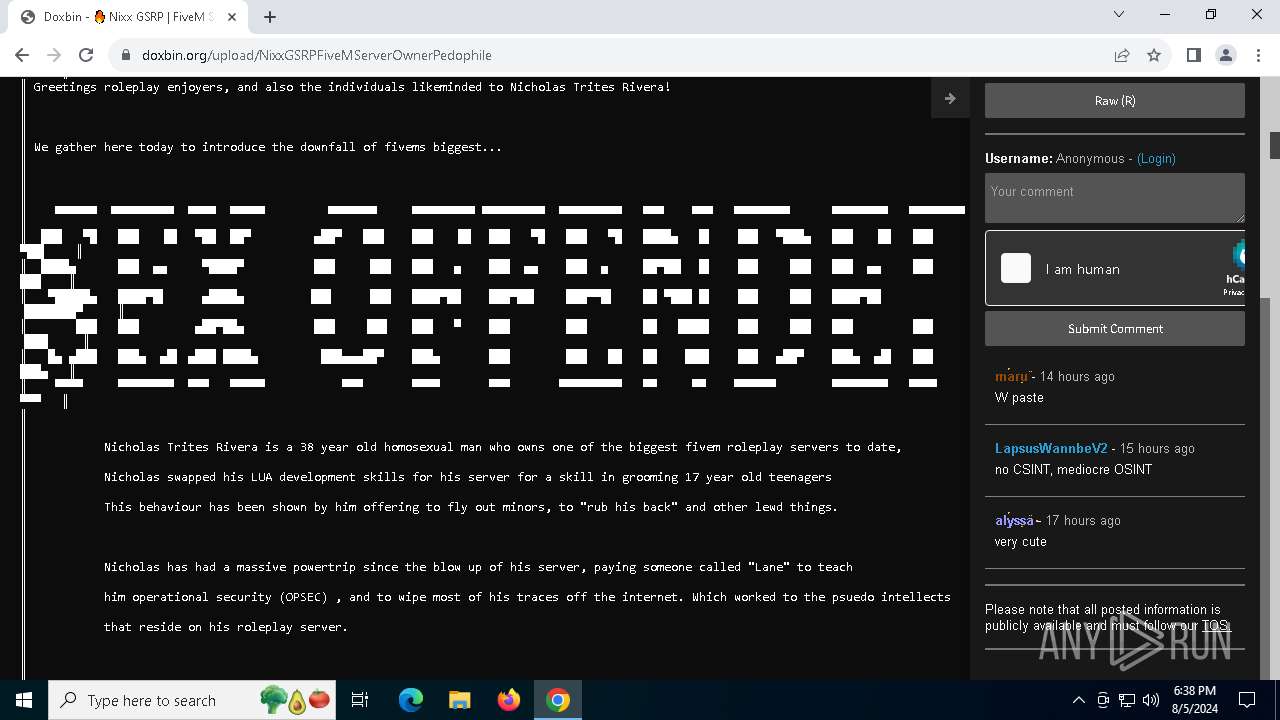This screenshot has height=720, width=1280.
Task: Open the Windows Start menu
Action: pyautogui.click(x=23, y=700)
